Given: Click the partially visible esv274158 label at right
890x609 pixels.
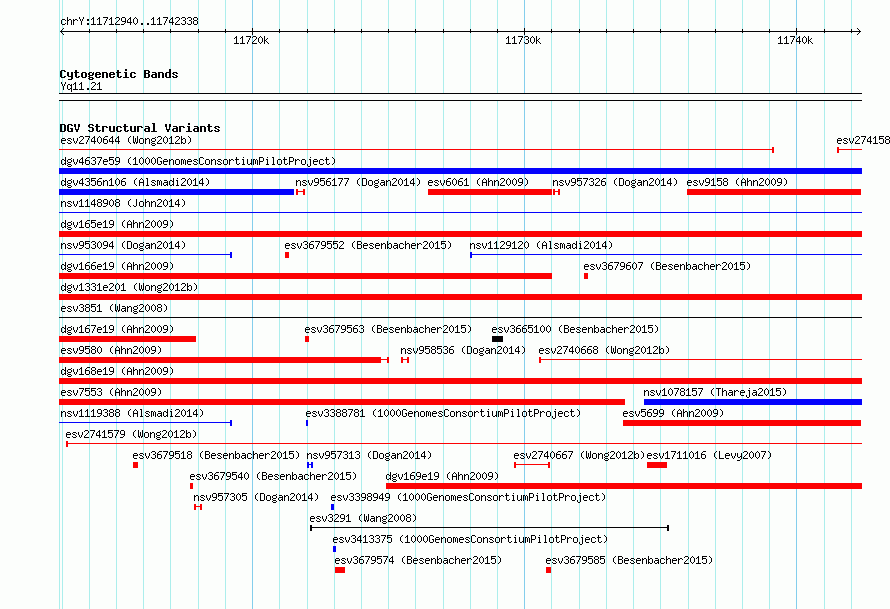Looking at the screenshot, I should pos(862,140).
